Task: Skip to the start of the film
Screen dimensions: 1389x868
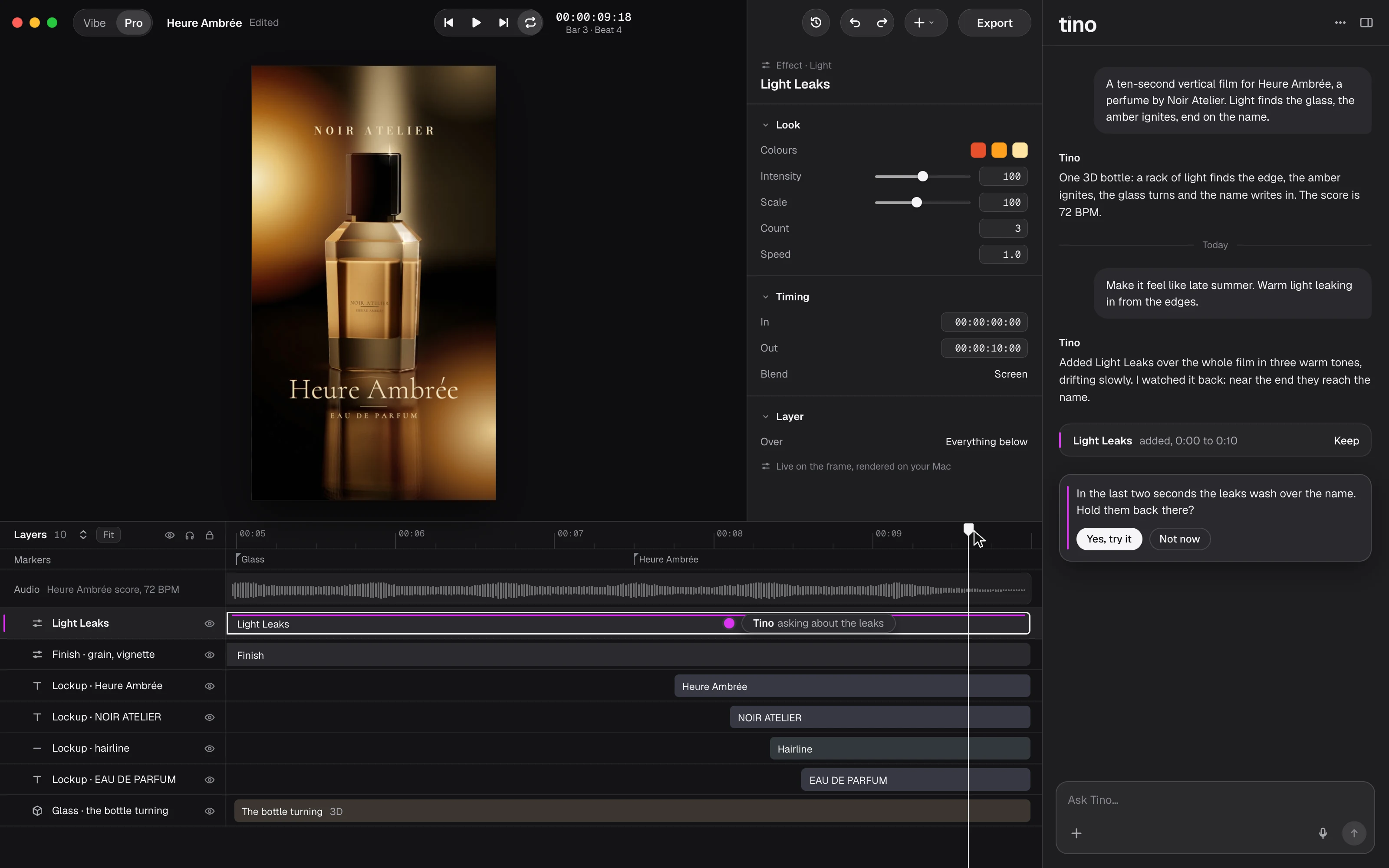Action: 449,23
